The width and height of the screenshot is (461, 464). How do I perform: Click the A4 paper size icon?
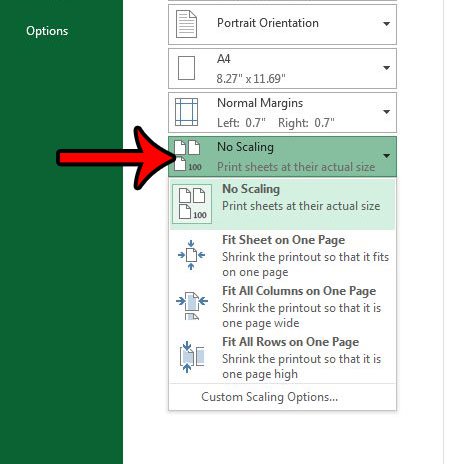coord(186,68)
